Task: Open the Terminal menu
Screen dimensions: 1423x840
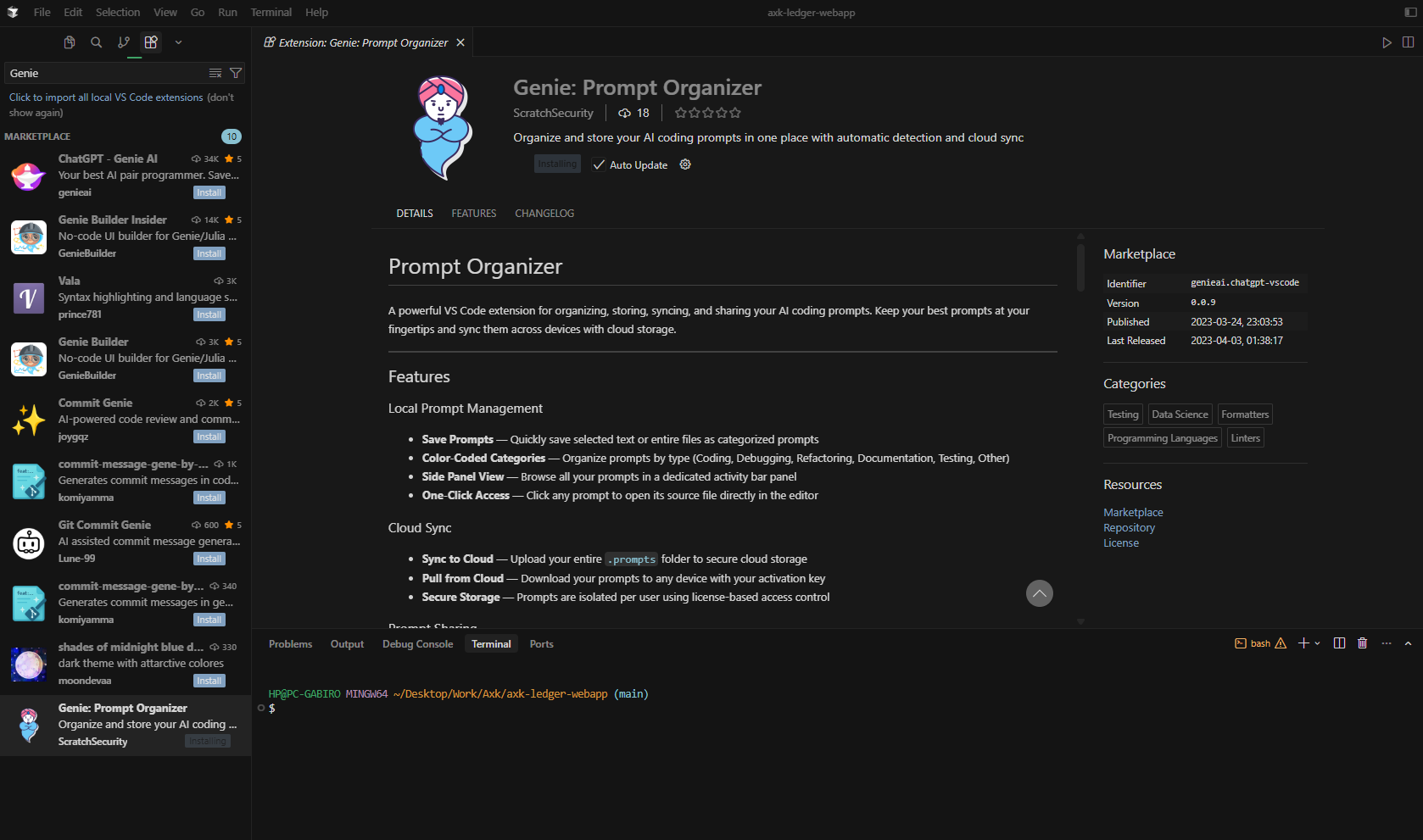Action: click(x=271, y=12)
